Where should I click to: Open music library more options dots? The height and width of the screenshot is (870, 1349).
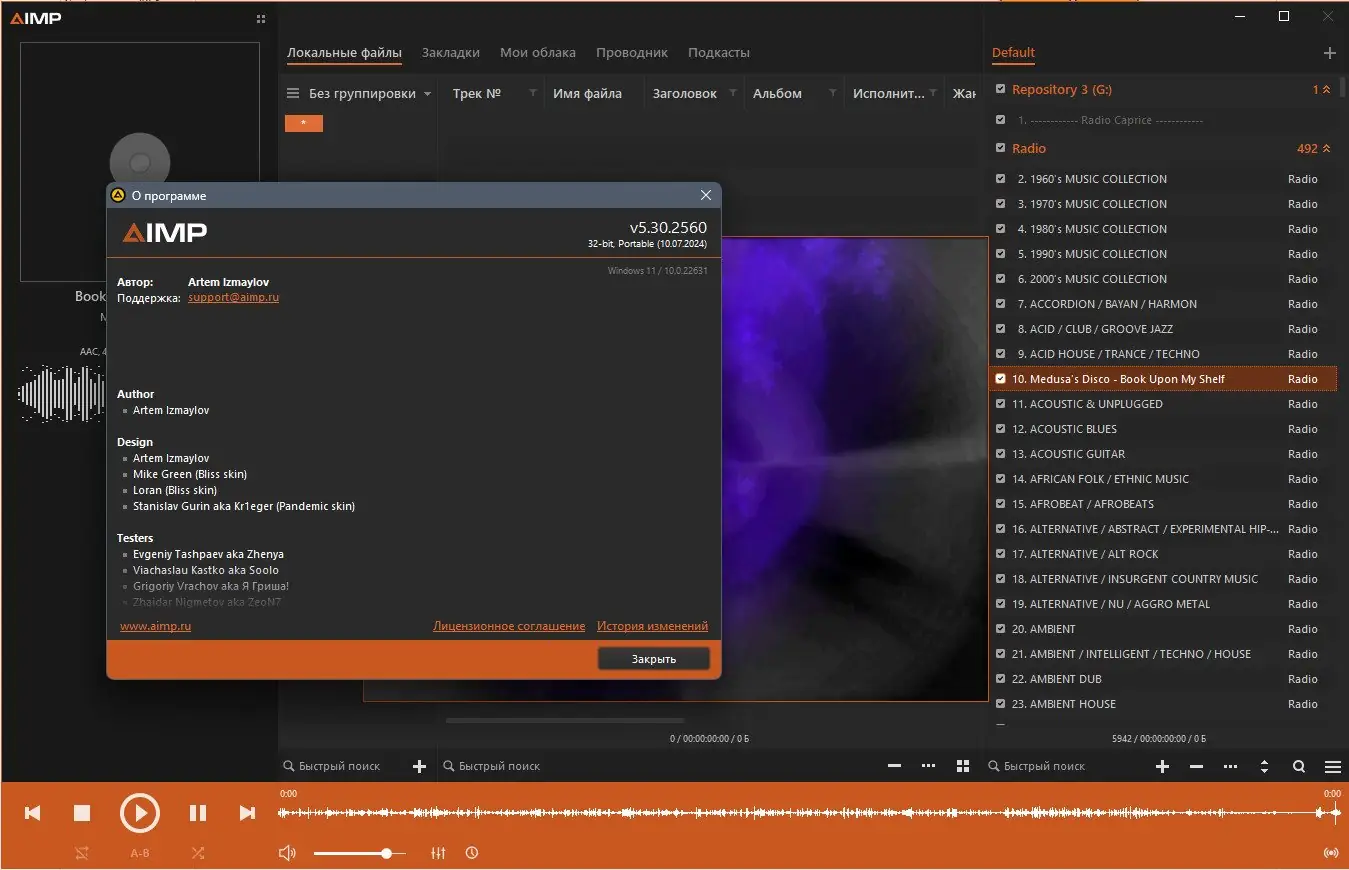click(928, 766)
